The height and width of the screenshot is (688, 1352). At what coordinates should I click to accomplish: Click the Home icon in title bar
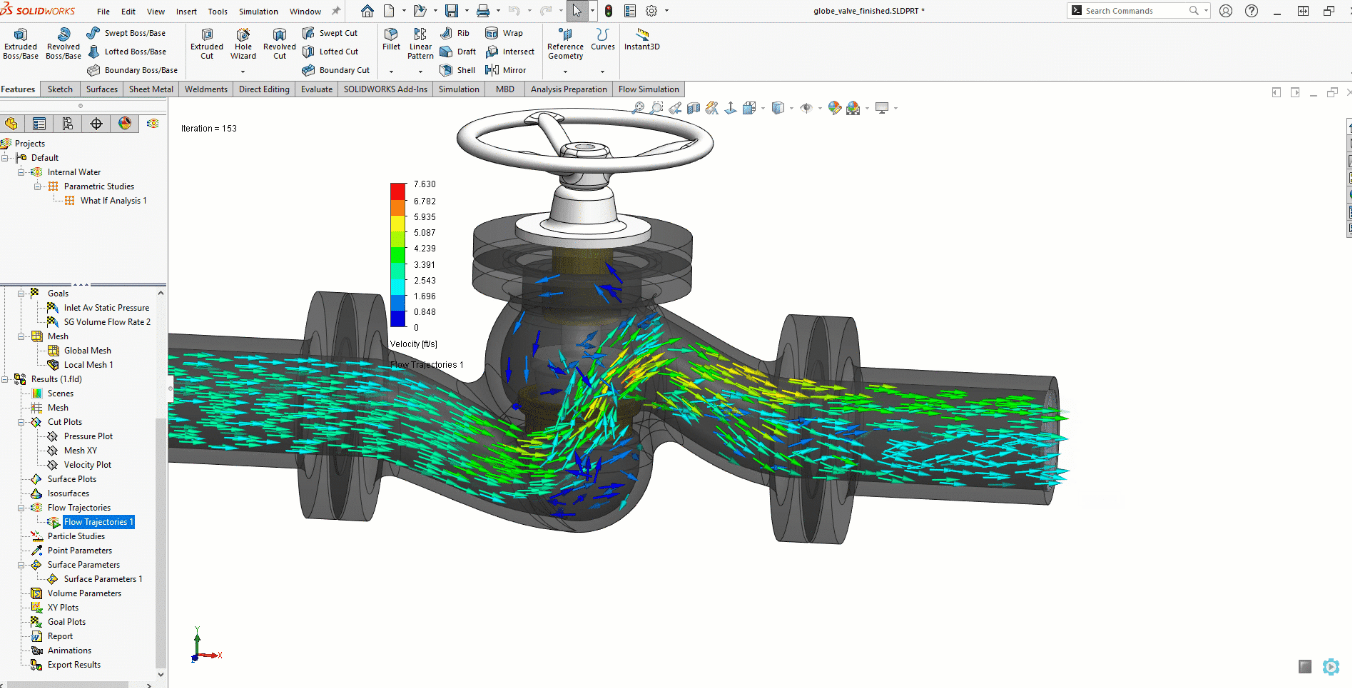(367, 11)
